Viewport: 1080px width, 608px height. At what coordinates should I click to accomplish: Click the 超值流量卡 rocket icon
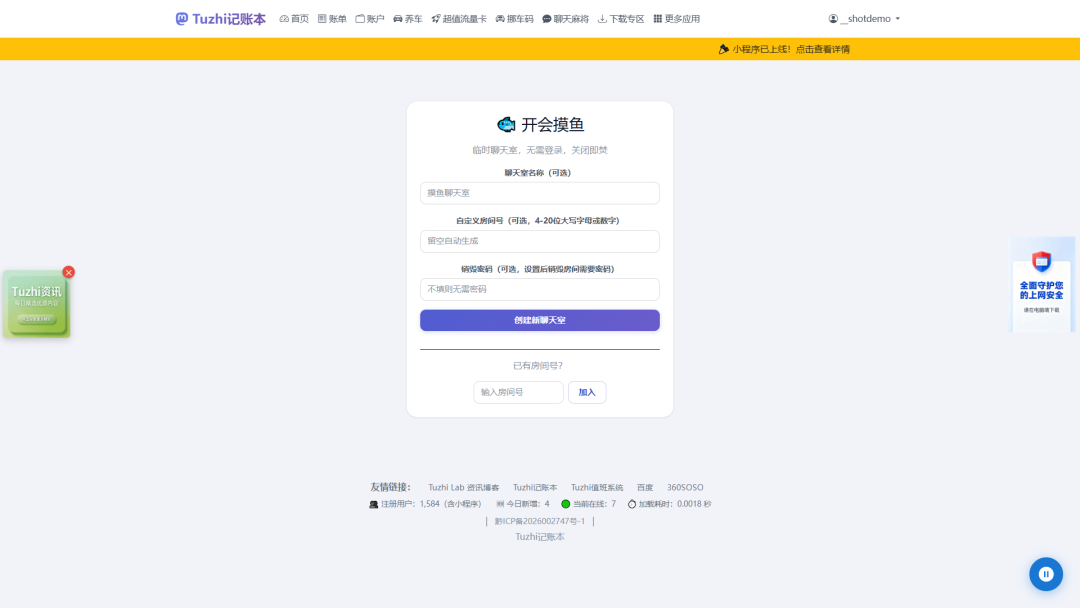(x=436, y=19)
